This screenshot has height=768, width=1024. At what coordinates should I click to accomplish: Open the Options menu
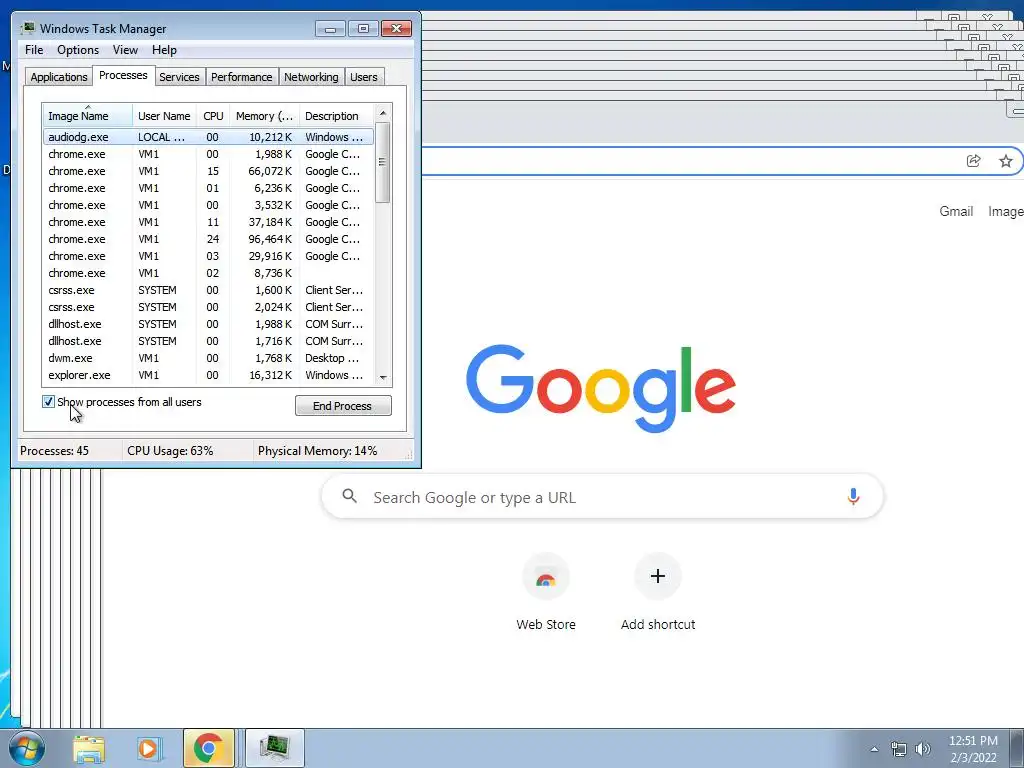point(78,50)
